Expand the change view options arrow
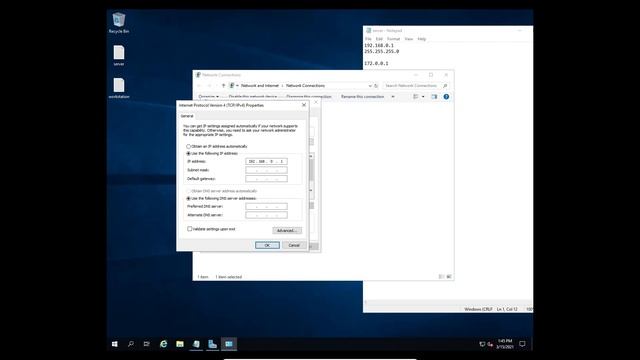 423,97
